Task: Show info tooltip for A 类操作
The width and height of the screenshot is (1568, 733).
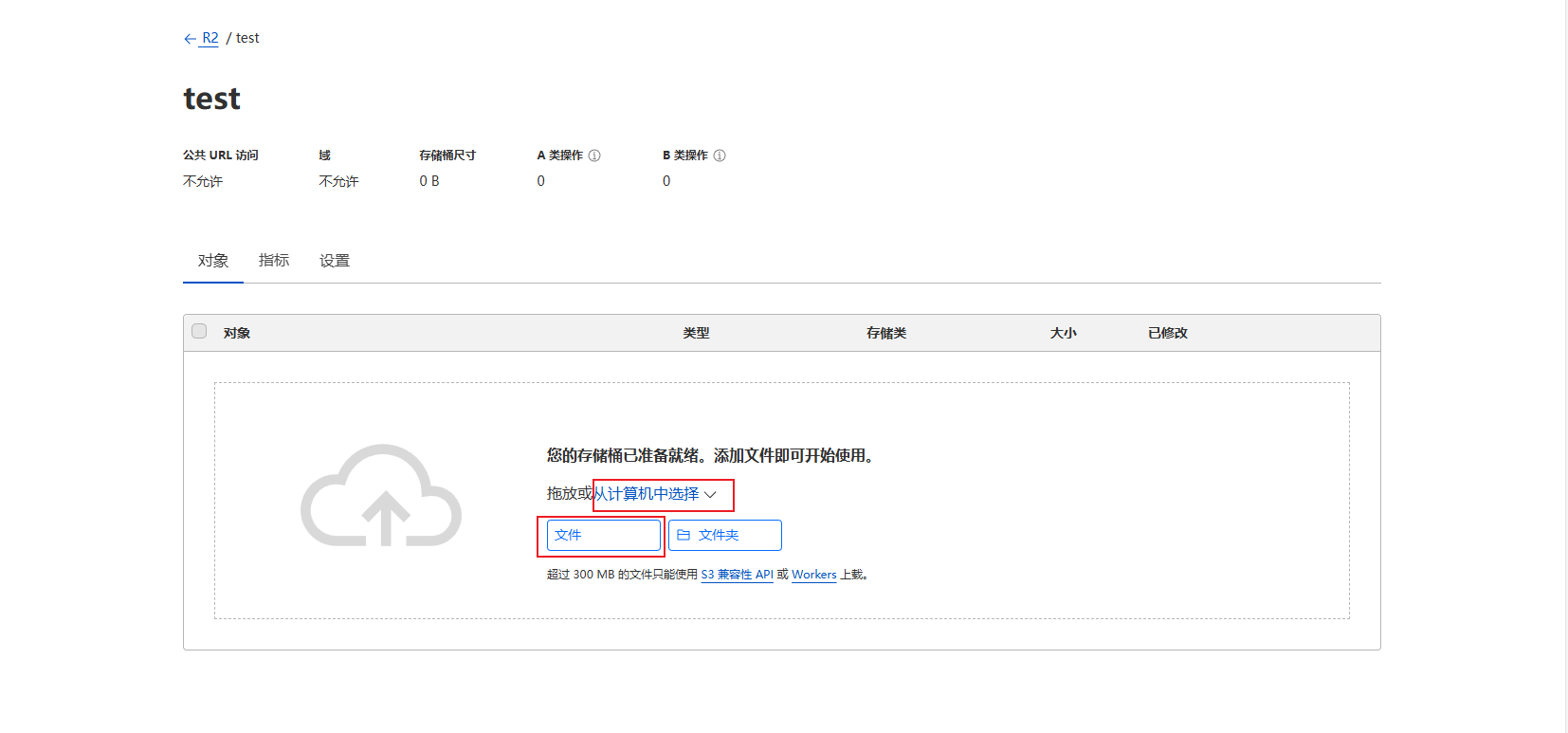Action: coord(594,156)
